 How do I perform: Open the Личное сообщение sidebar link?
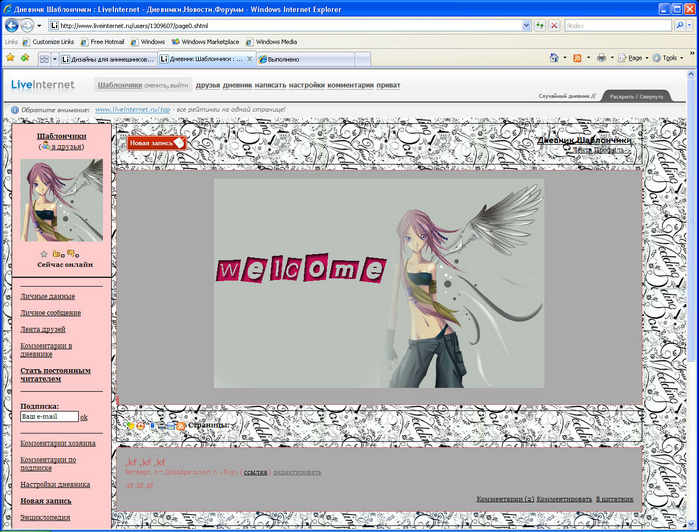[x=51, y=313]
